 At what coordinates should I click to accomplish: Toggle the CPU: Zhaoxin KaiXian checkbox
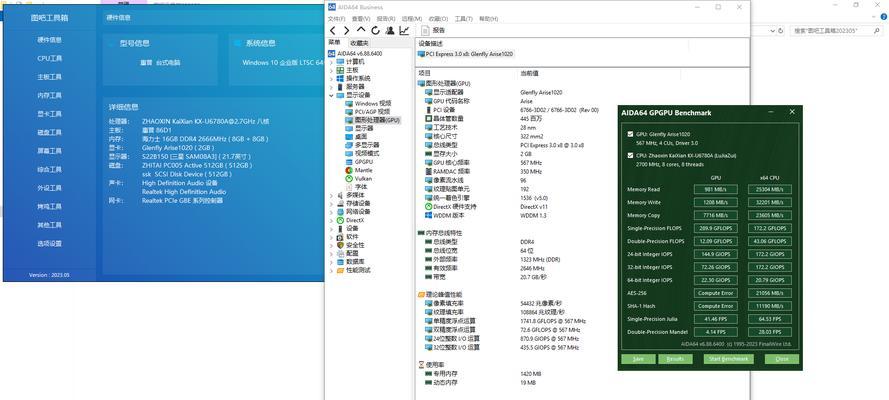click(x=631, y=155)
